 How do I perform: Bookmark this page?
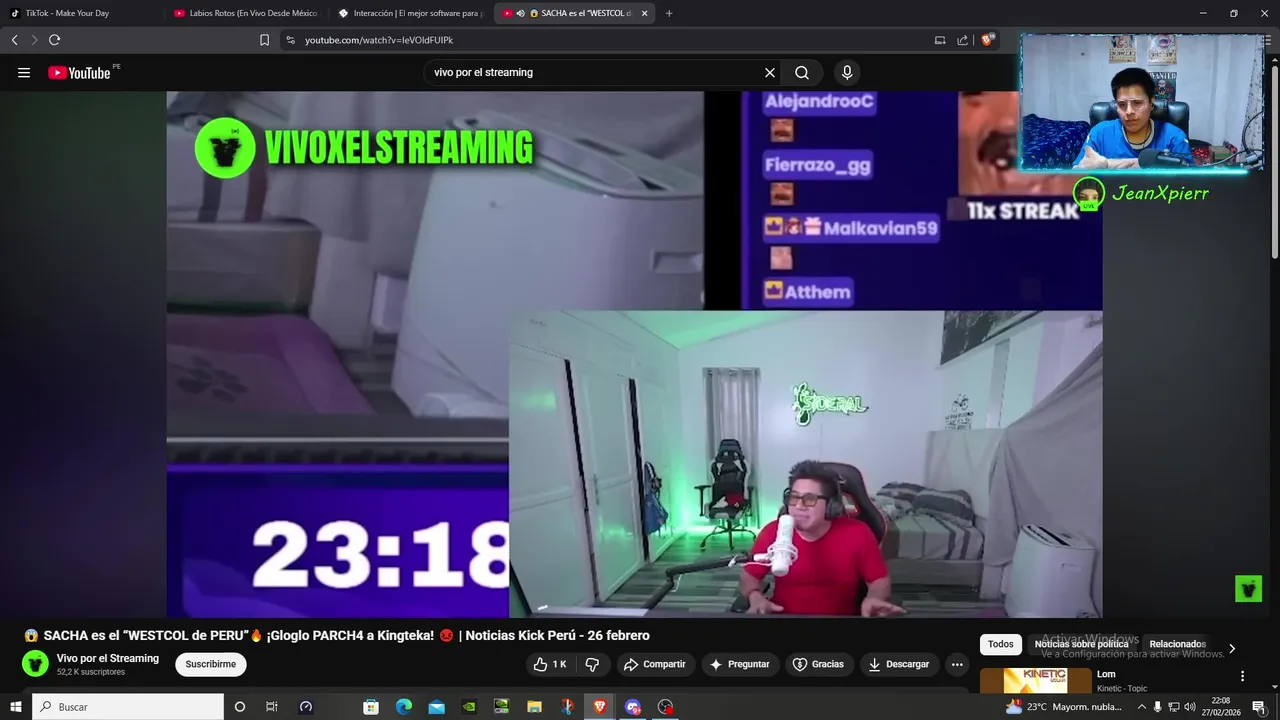point(264,40)
